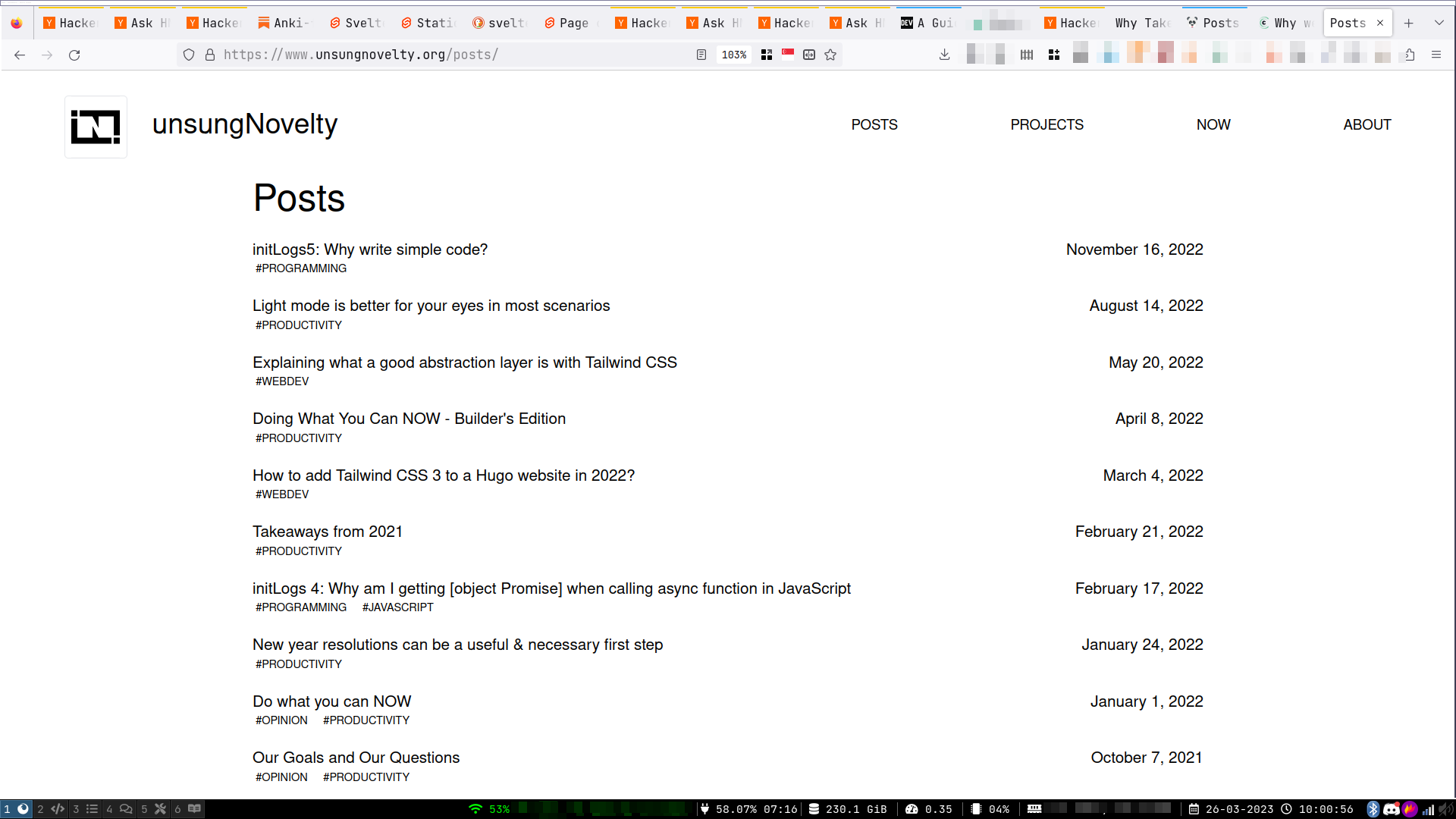Click the site lock security icon
The image size is (1456, 819).
point(210,55)
